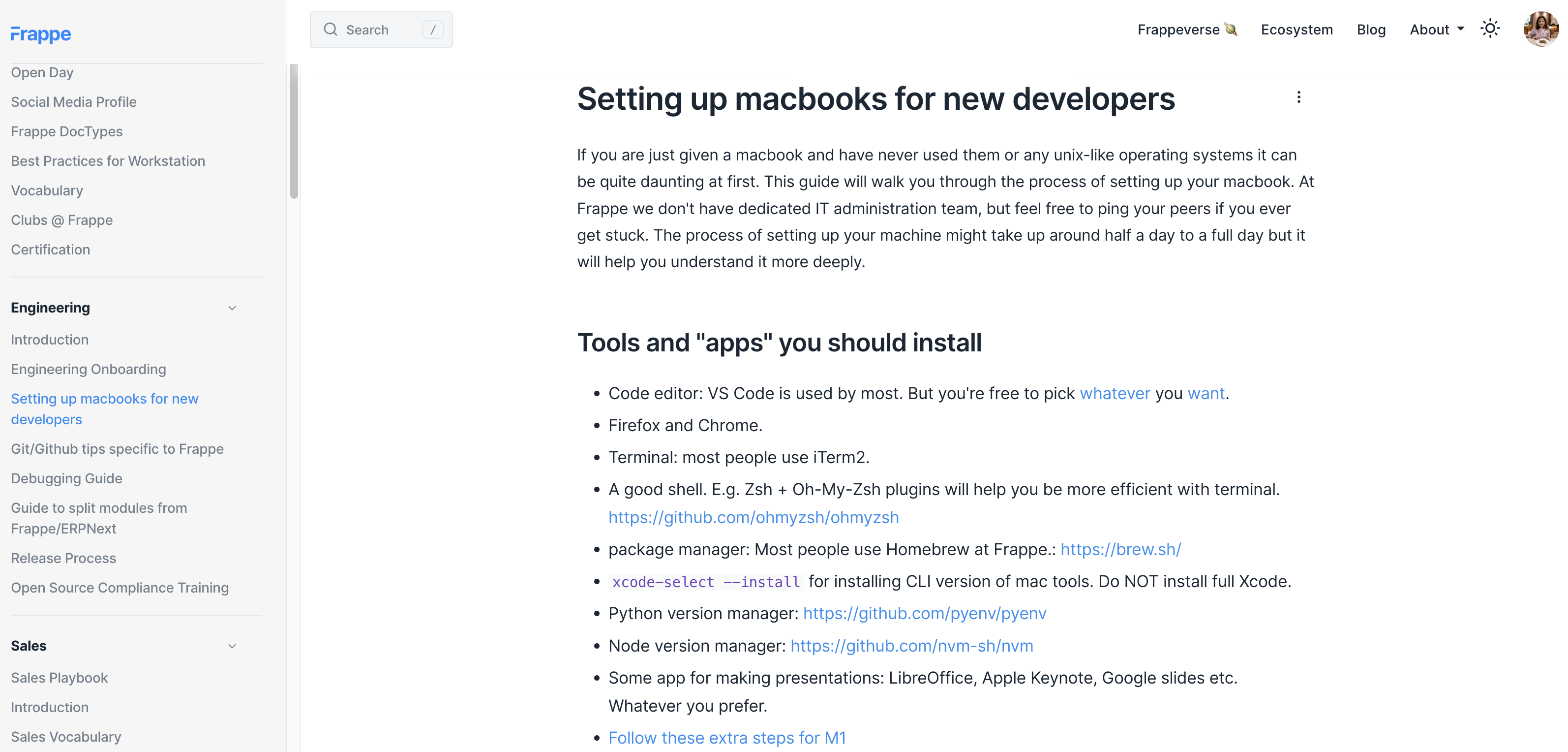The image size is (1568, 752).
Task: Click the page title heading
Action: click(x=875, y=98)
